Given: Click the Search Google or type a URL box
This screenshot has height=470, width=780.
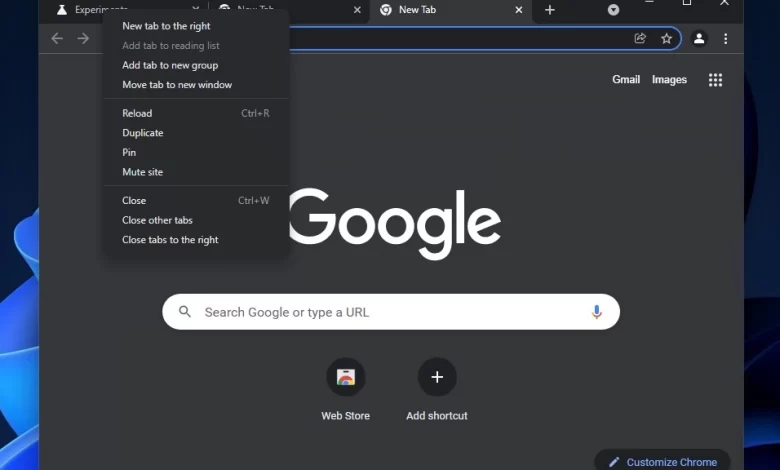Looking at the screenshot, I should click(391, 312).
